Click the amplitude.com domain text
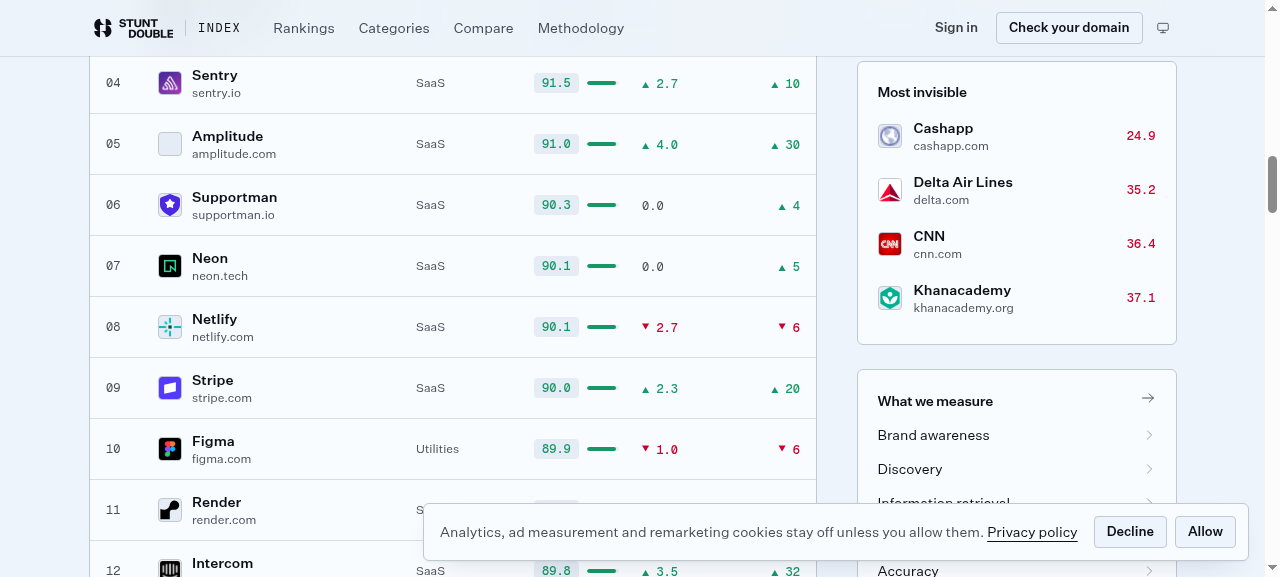Screen dimensions: 1280x577 [x=234, y=154]
